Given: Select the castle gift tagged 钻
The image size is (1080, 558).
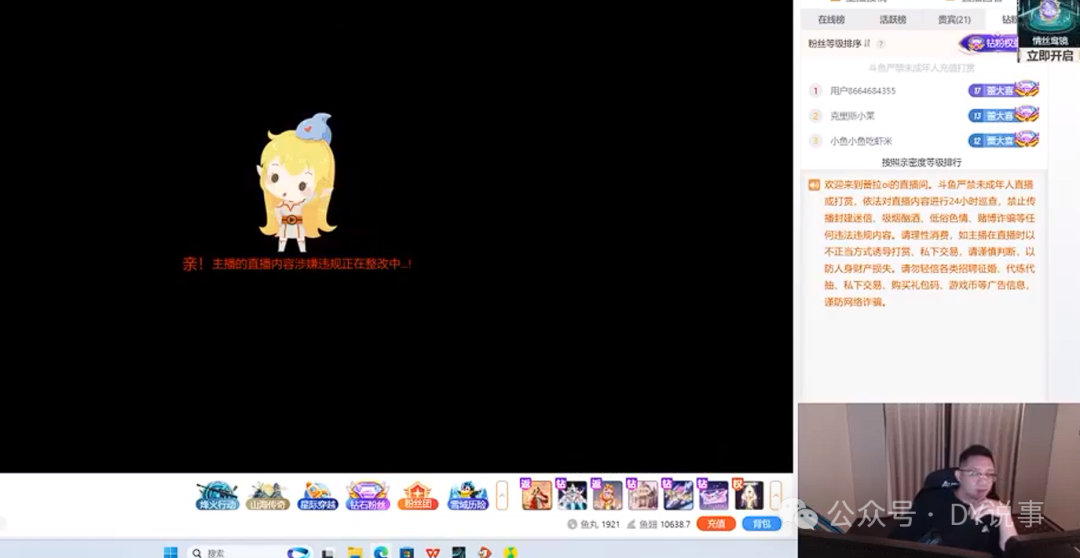Looking at the screenshot, I should pyautogui.click(x=642, y=495).
